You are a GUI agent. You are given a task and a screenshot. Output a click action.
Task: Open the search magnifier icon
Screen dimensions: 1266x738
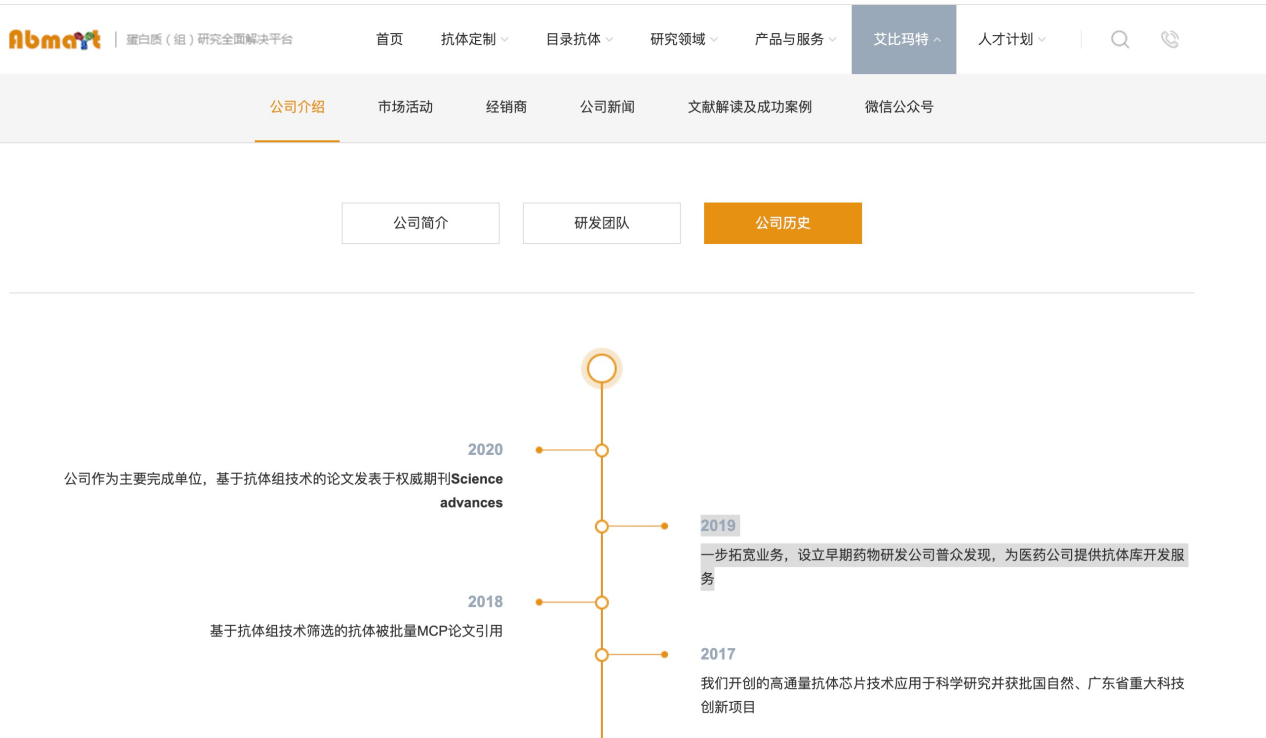point(1120,39)
